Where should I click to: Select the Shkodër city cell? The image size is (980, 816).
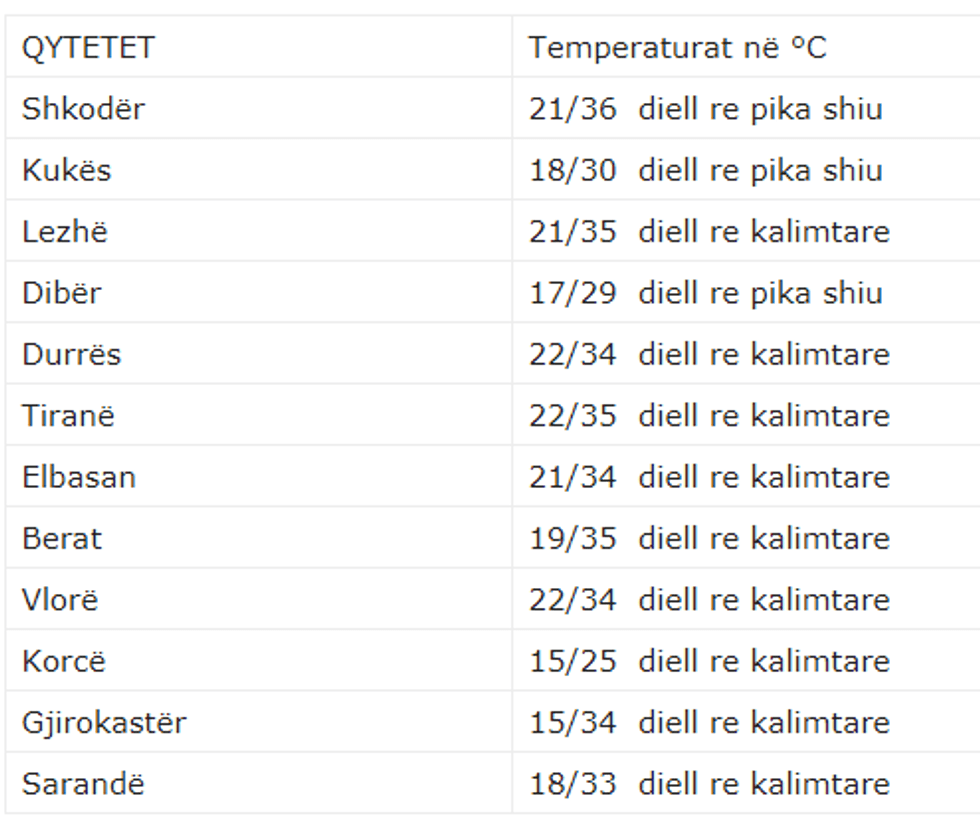tap(83, 108)
